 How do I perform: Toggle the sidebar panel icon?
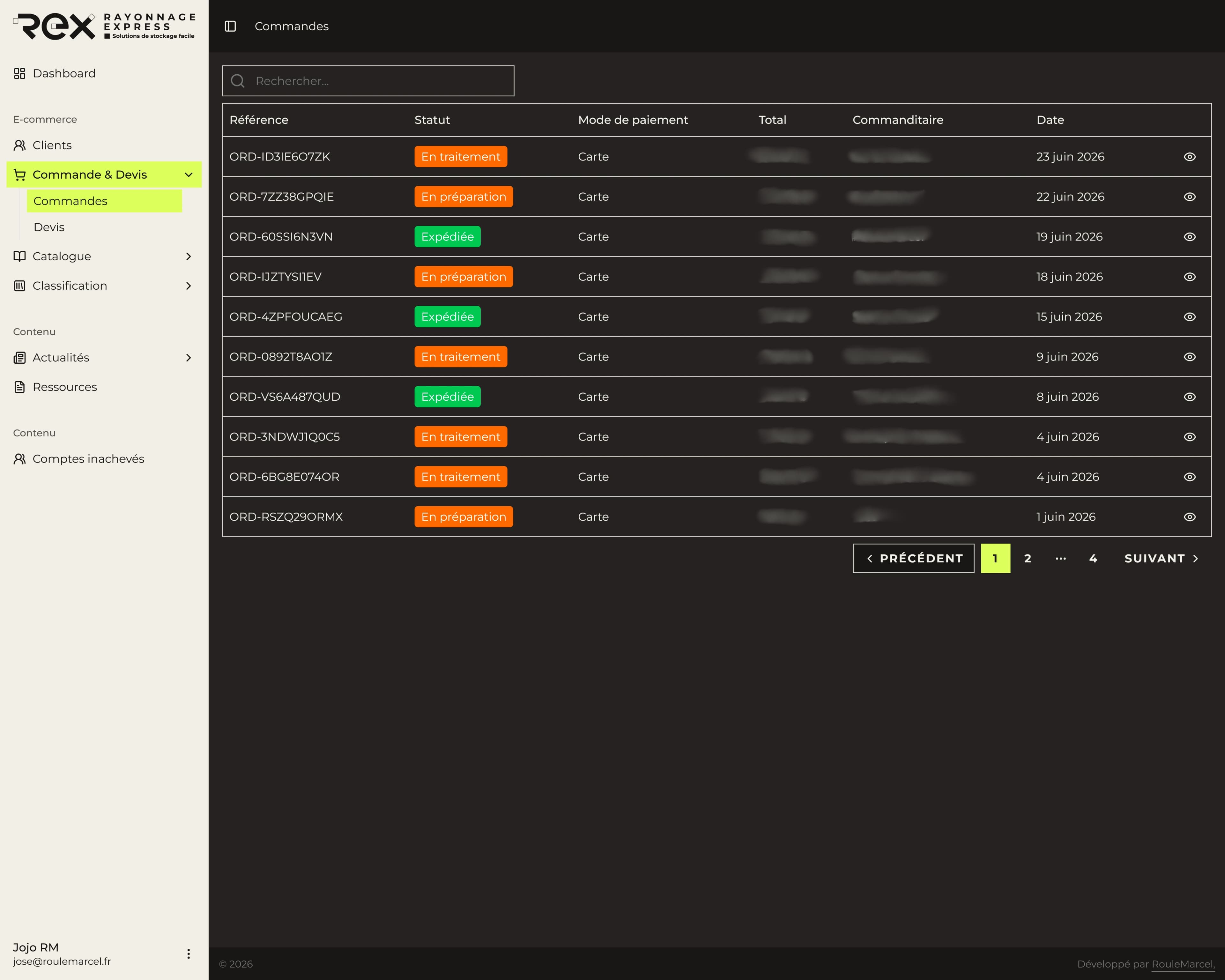pyautogui.click(x=230, y=26)
